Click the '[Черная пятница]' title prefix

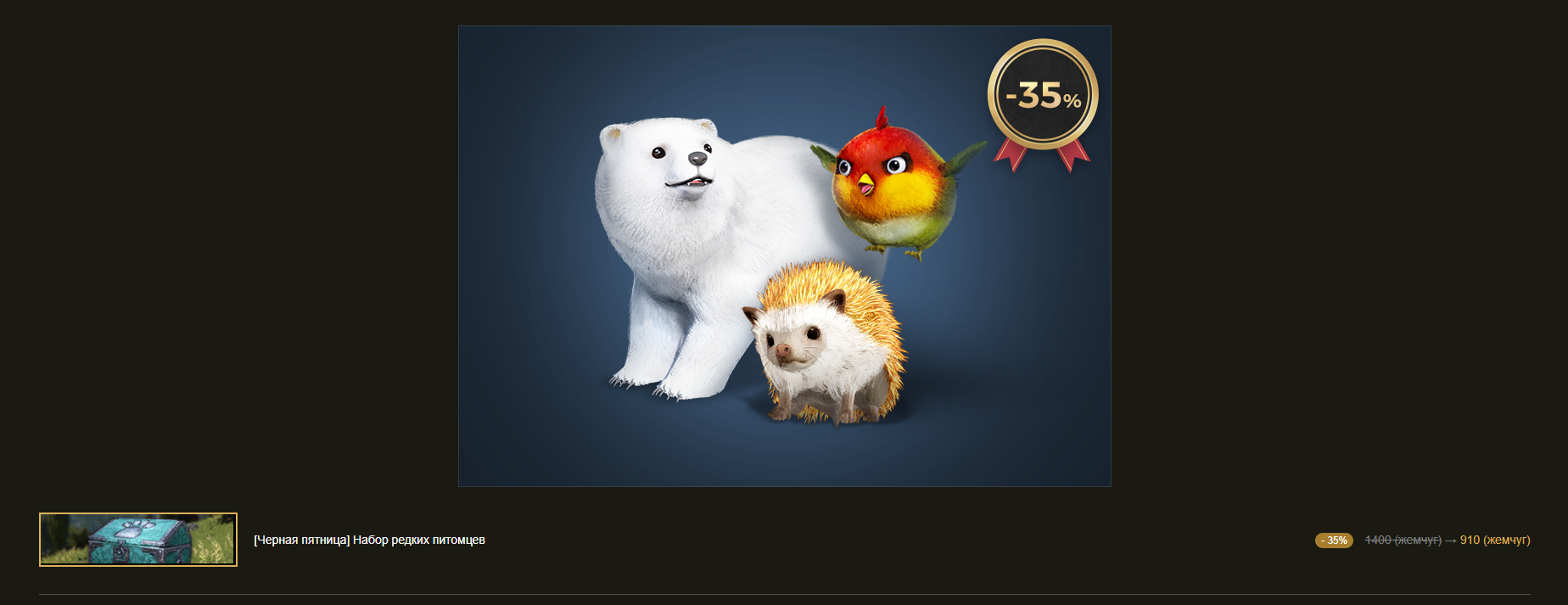(301, 541)
